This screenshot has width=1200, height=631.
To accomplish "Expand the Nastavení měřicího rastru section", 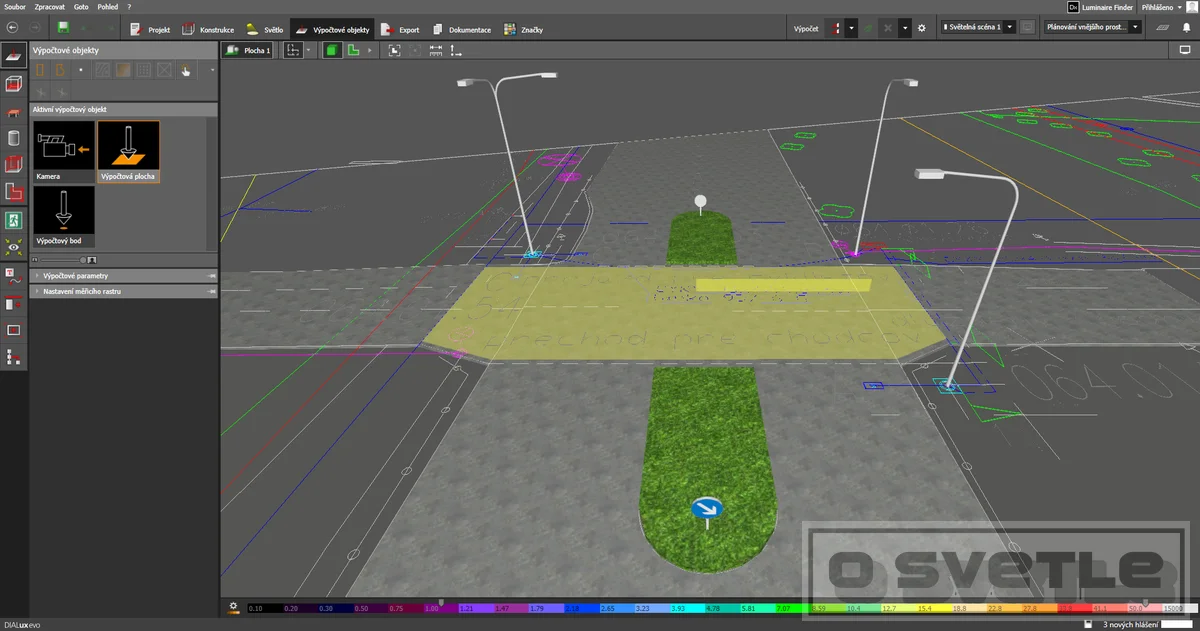I will [x=123, y=291].
